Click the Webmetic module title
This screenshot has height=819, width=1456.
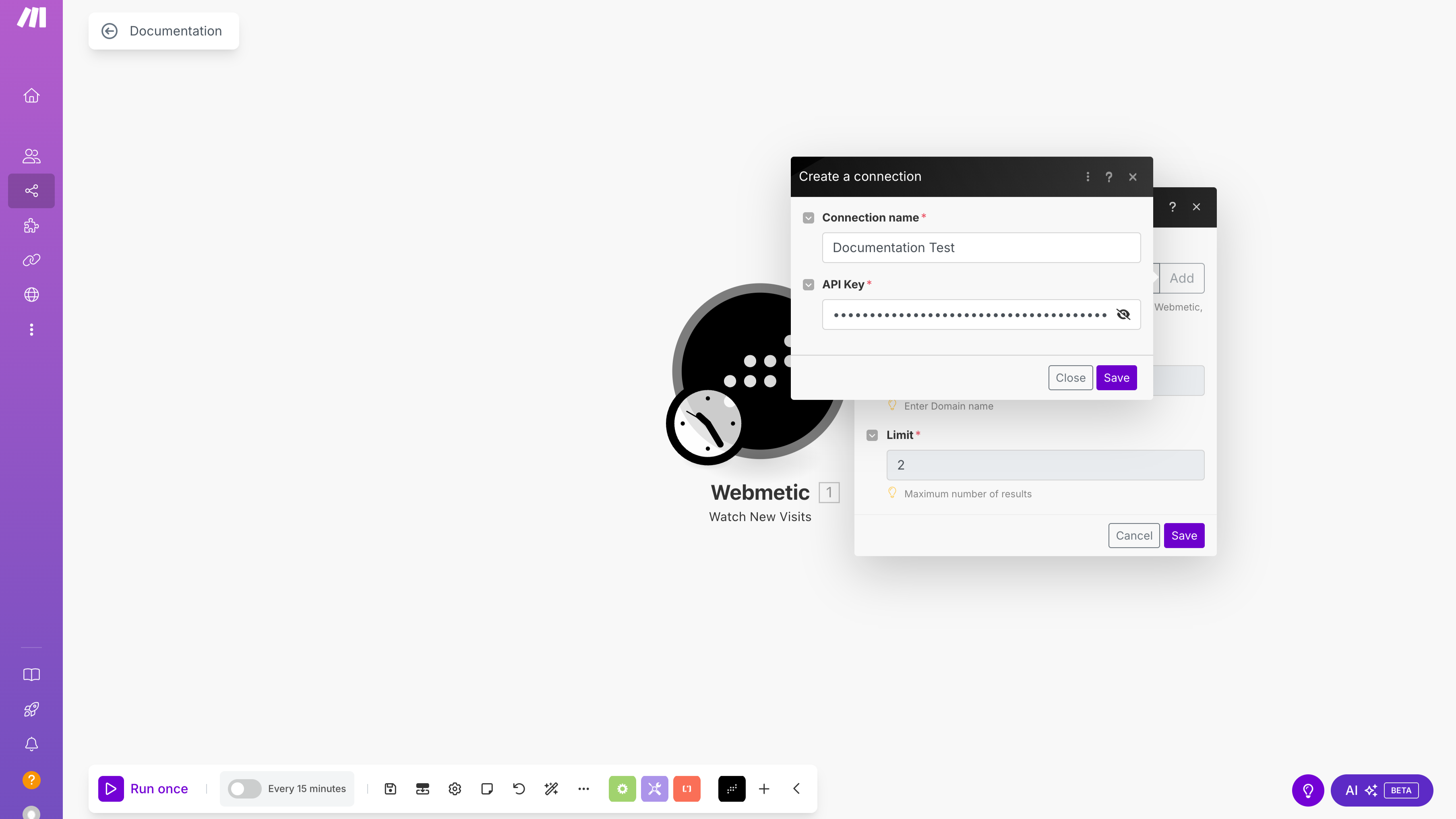coord(760,492)
